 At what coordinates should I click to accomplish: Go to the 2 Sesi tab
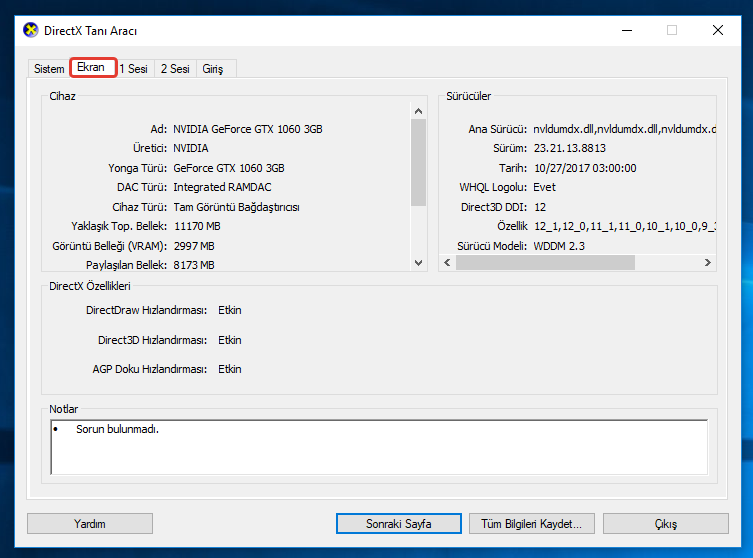click(x=175, y=69)
